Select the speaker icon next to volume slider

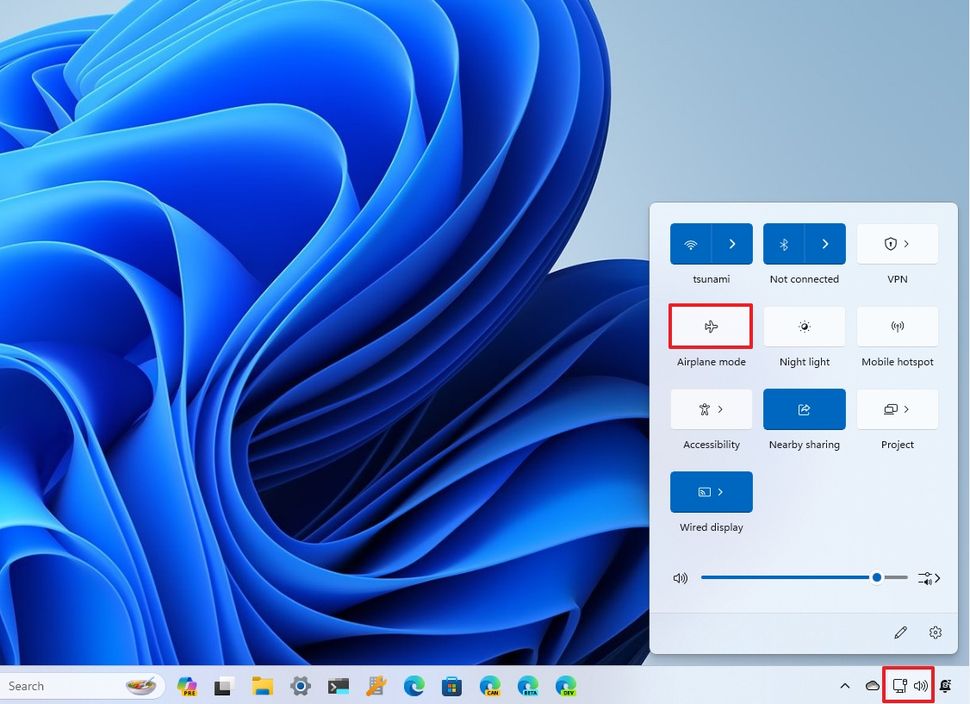click(681, 577)
